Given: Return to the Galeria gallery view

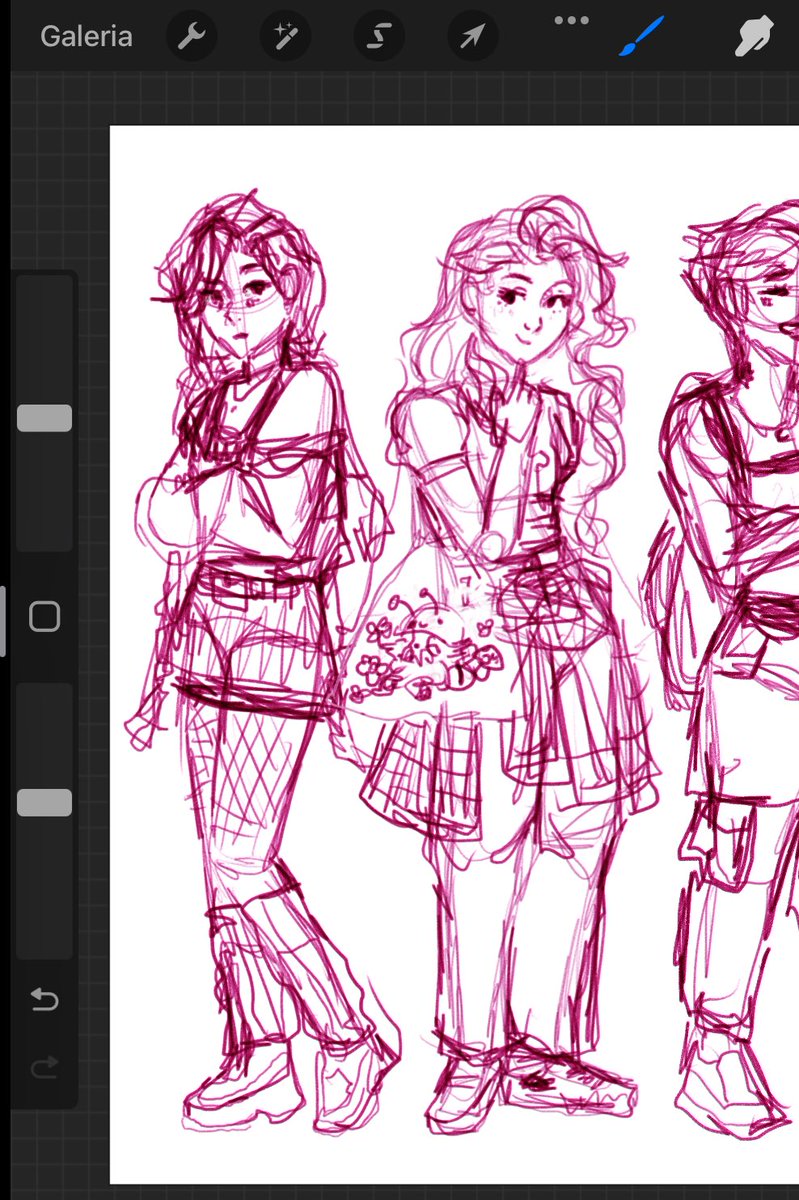Looking at the screenshot, I should pyautogui.click(x=86, y=37).
